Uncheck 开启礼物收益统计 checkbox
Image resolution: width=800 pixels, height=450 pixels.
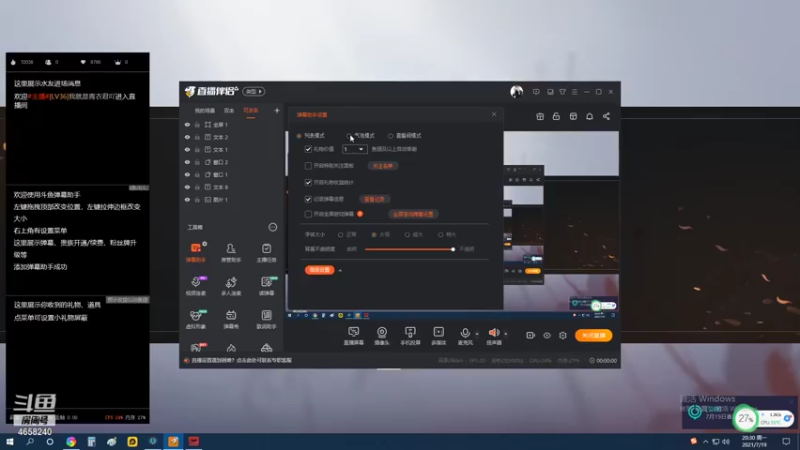point(308,182)
